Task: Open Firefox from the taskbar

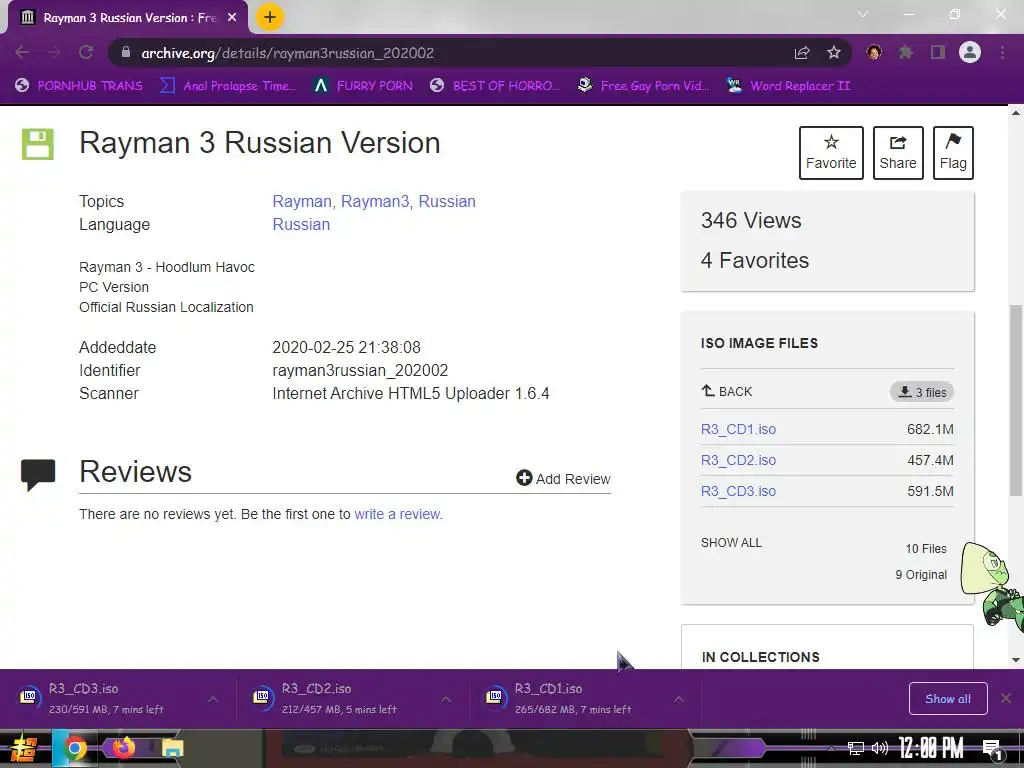Action: coord(123,747)
